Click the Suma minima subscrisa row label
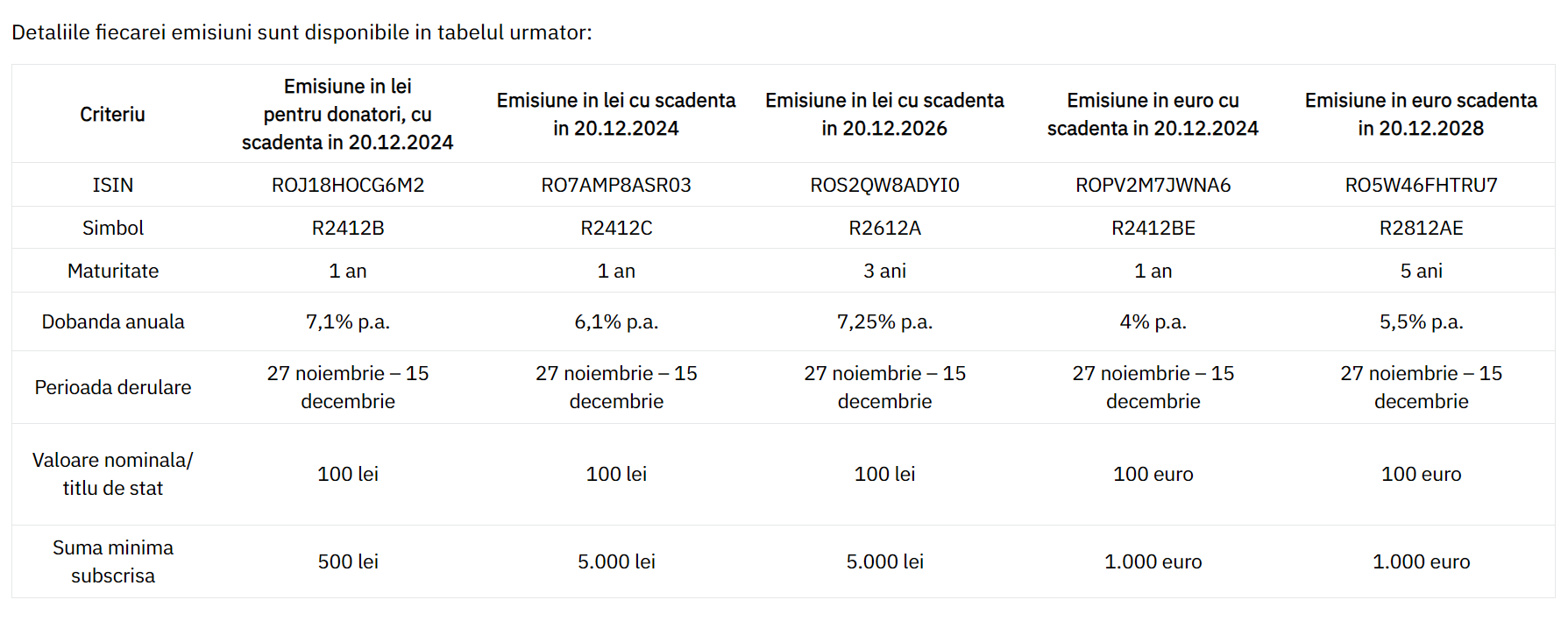1568x621 pixels. point(112,561)
